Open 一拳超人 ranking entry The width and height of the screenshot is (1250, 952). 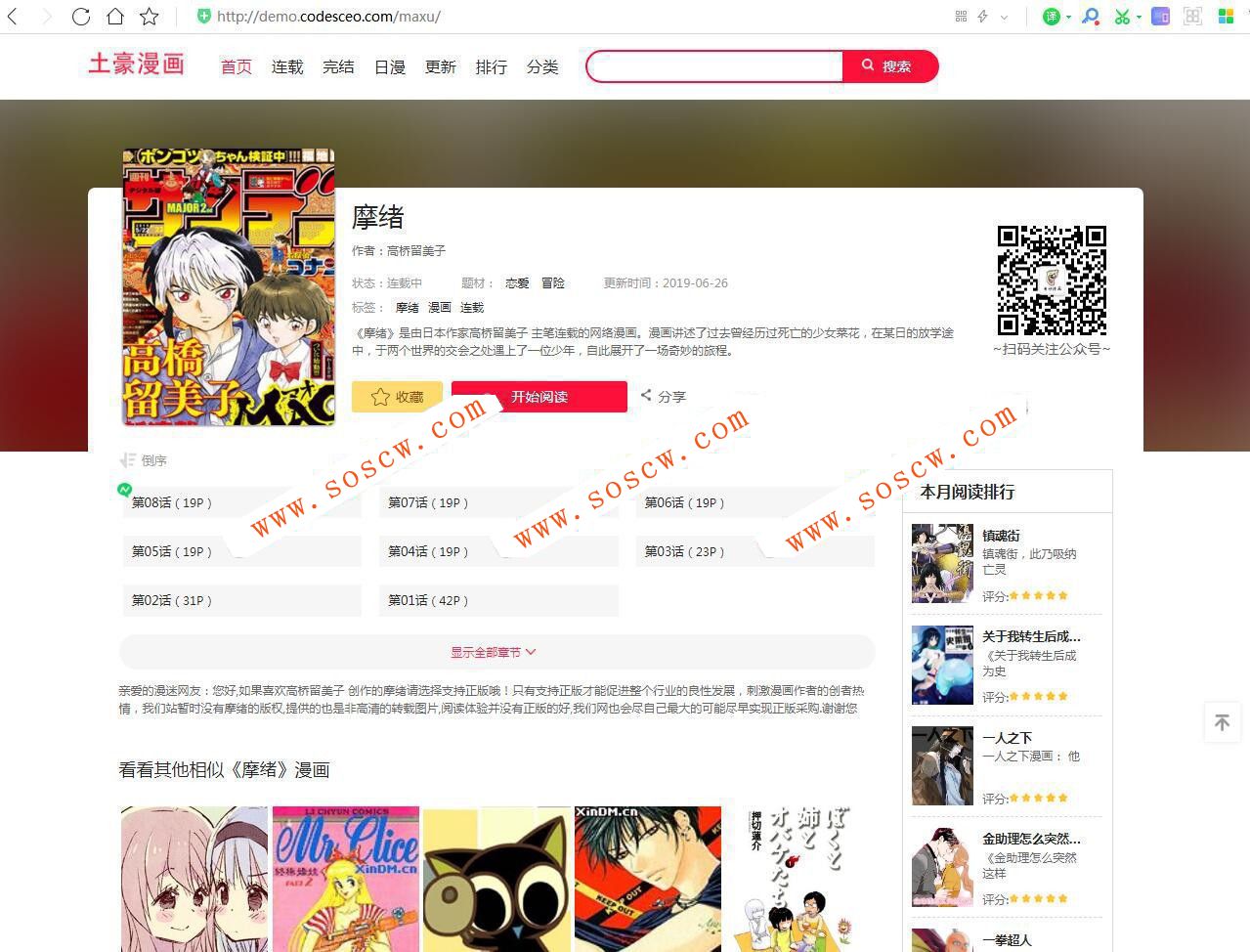click(x=1007, y=940)
